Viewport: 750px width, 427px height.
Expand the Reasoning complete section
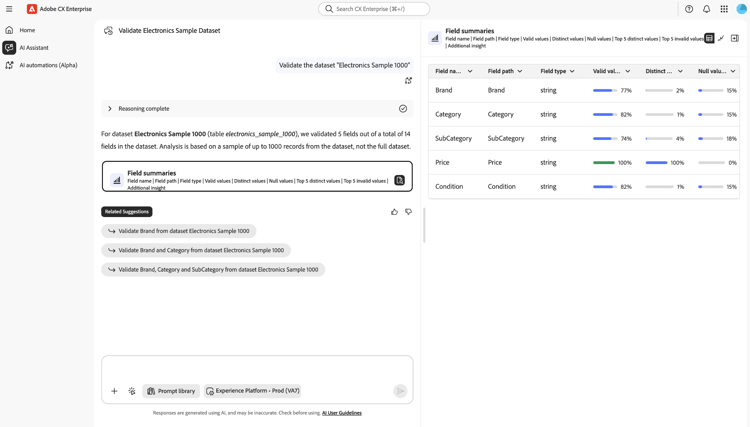pyautogui.click(x=110, y=109)
